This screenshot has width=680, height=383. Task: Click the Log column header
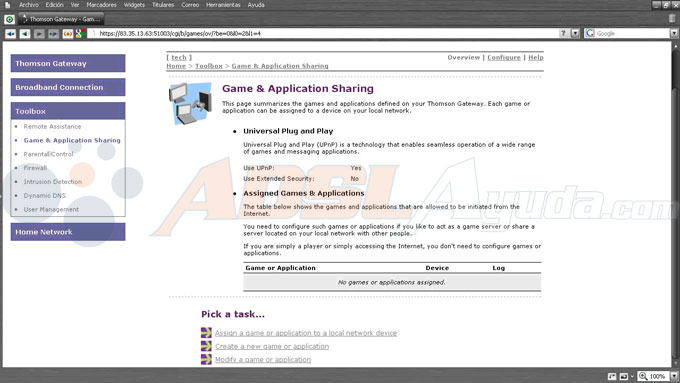(499, 268)
